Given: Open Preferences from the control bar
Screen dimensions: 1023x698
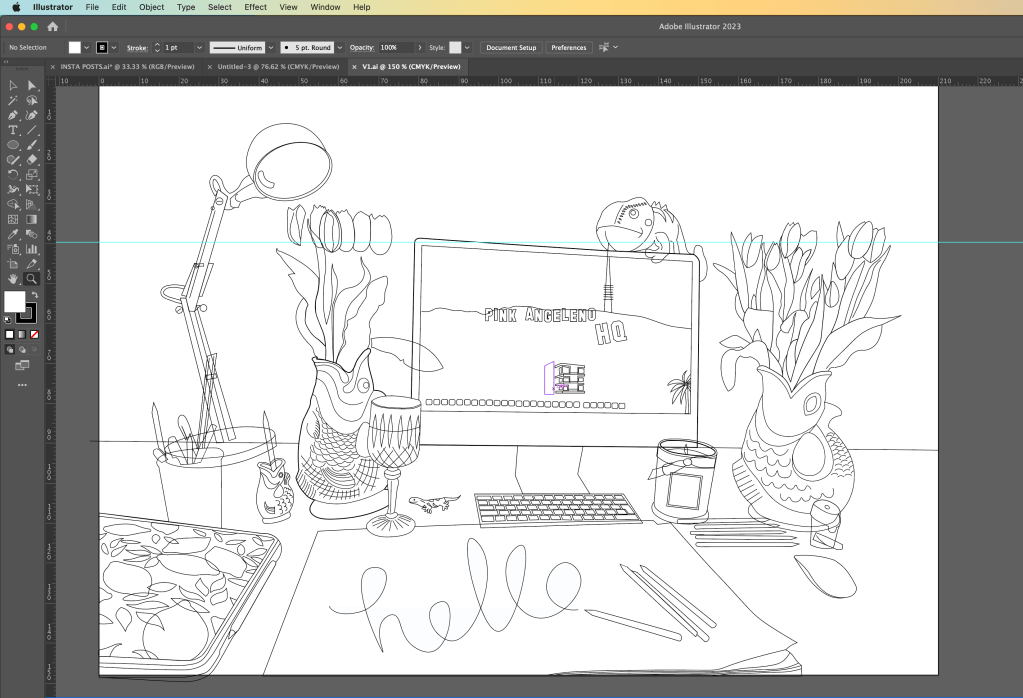Looking at the screenshot, I should (x=568, y=47).
